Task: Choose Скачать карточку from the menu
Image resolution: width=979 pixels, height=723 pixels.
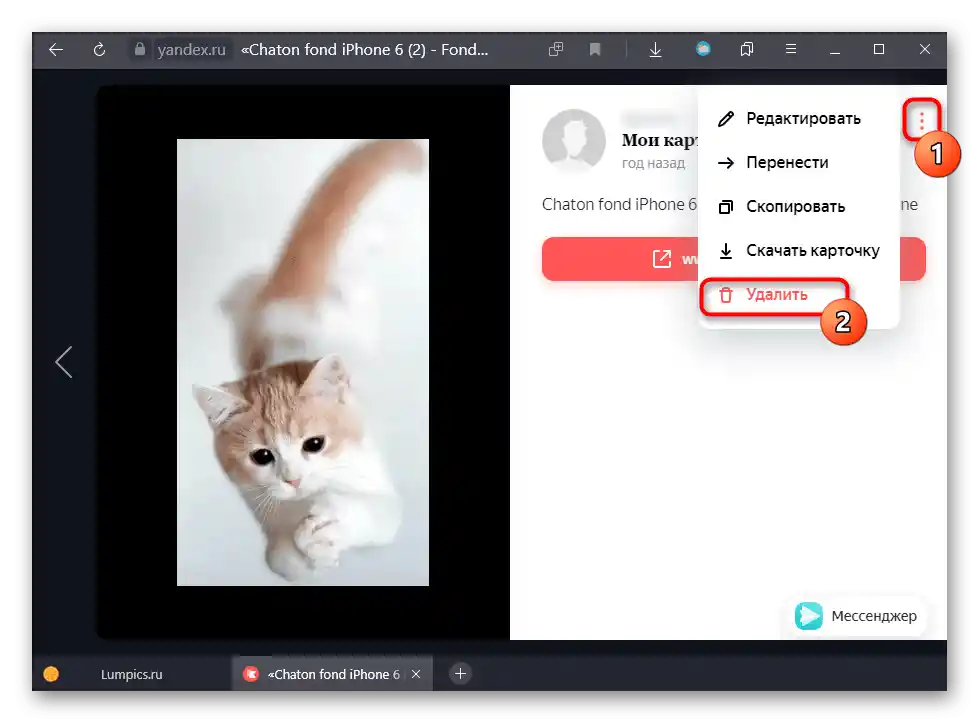Action: (x=799, y=250)
